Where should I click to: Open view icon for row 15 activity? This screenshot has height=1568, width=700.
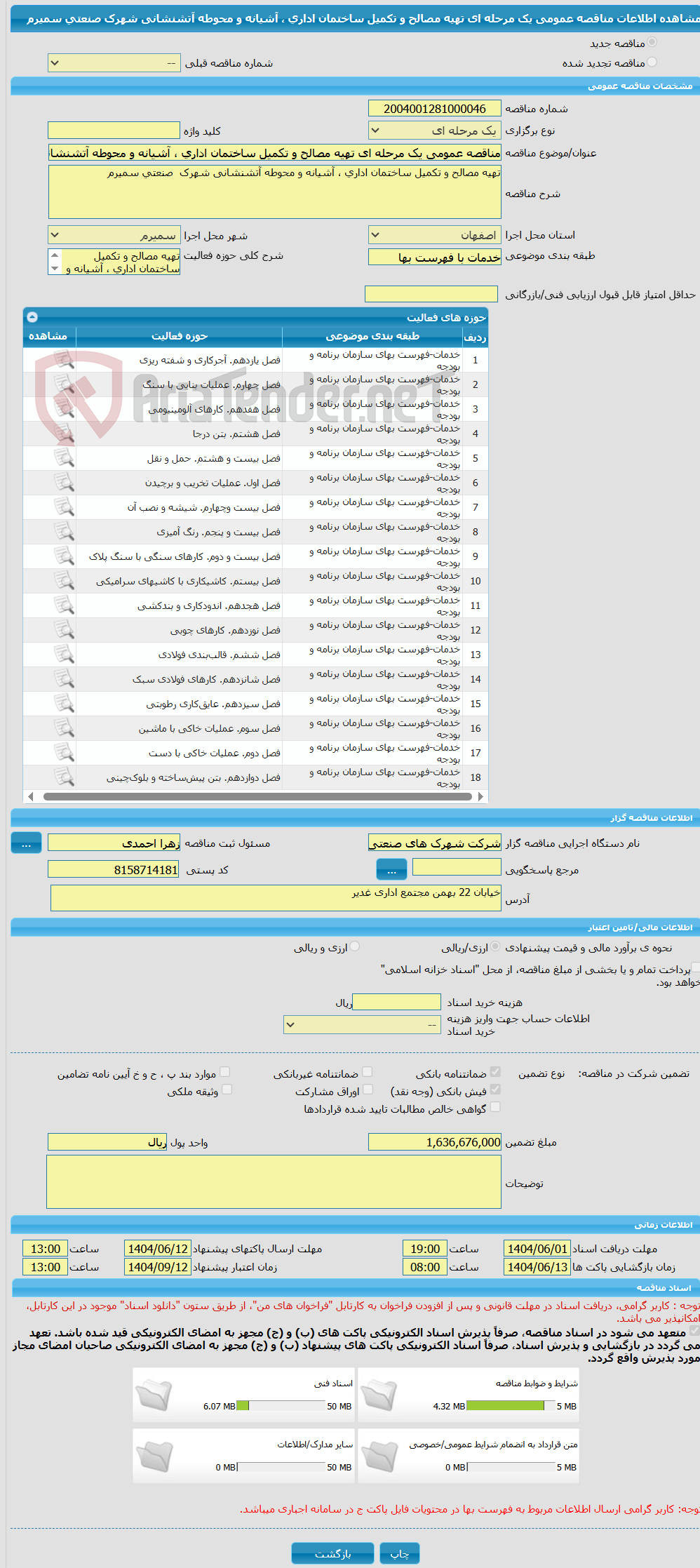tap(64, 704)
